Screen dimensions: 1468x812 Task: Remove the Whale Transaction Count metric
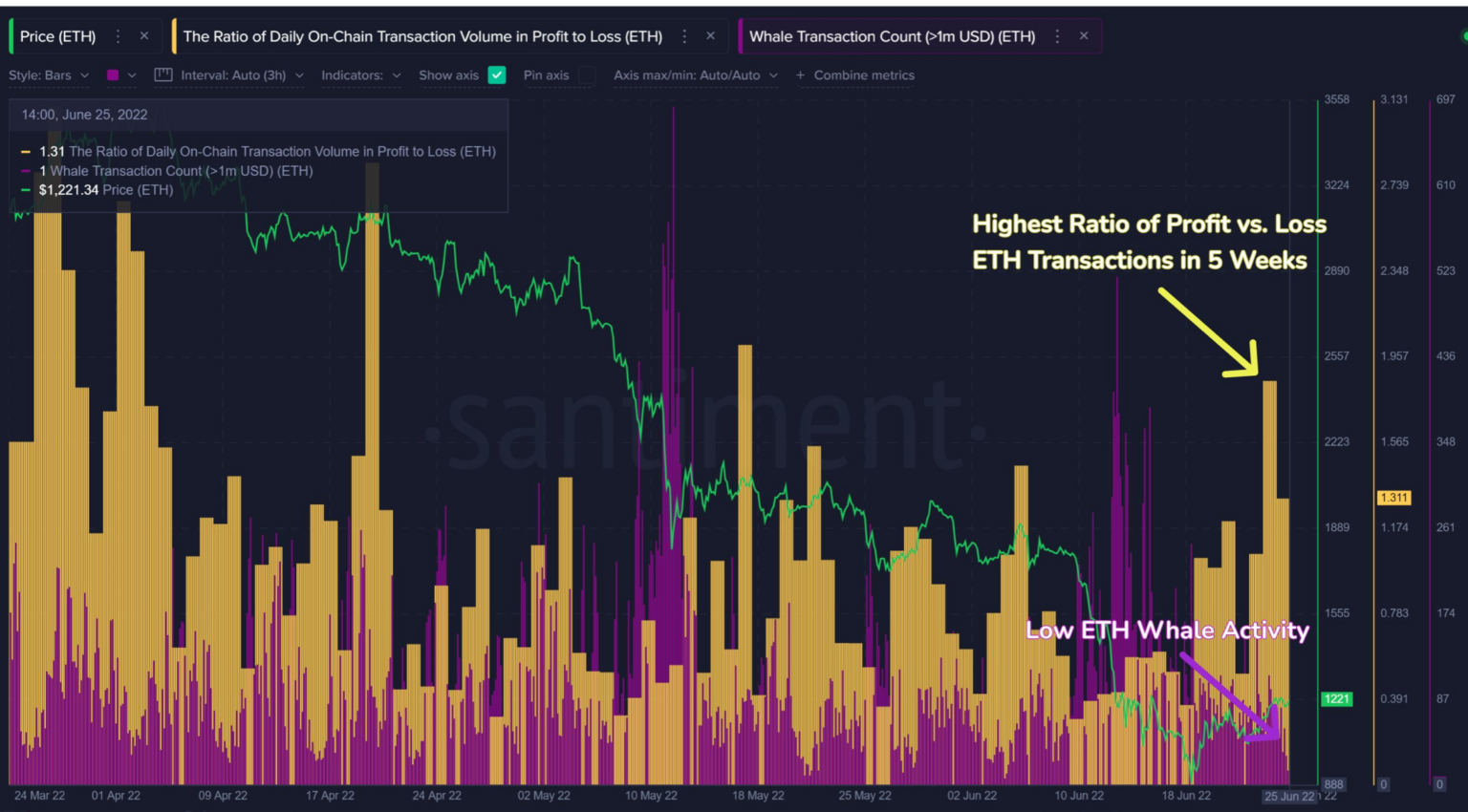coord(1084,35)
